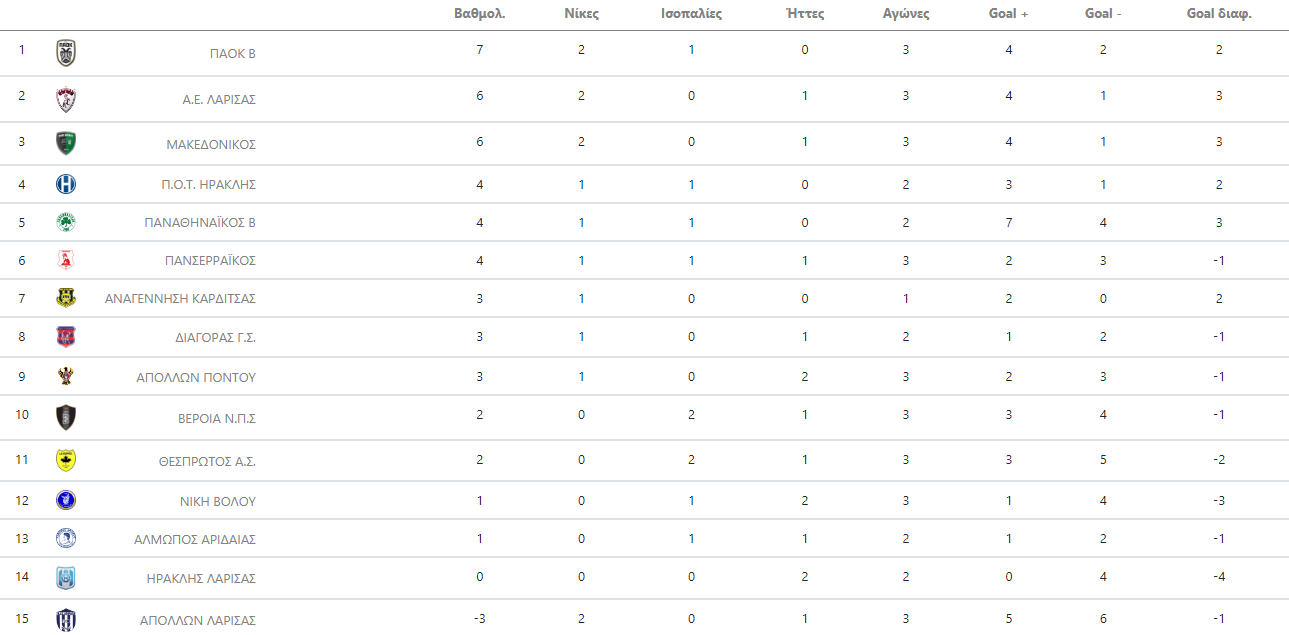Select the ΑΝΑΓΕΝΝΗΣΗ ΚΑΡΔΙΤΣΑΣ yellow crest
Screen dimensions: 1289x635
[x=66, y=298]
